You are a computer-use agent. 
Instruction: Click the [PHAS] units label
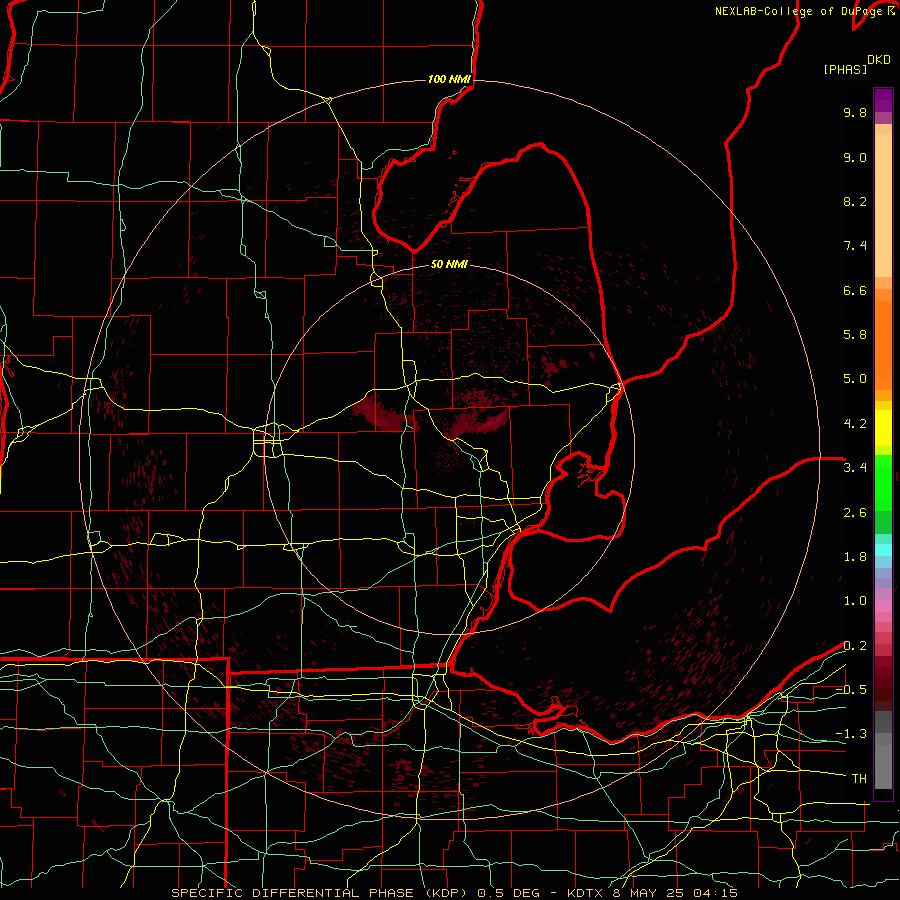(845, 69)
